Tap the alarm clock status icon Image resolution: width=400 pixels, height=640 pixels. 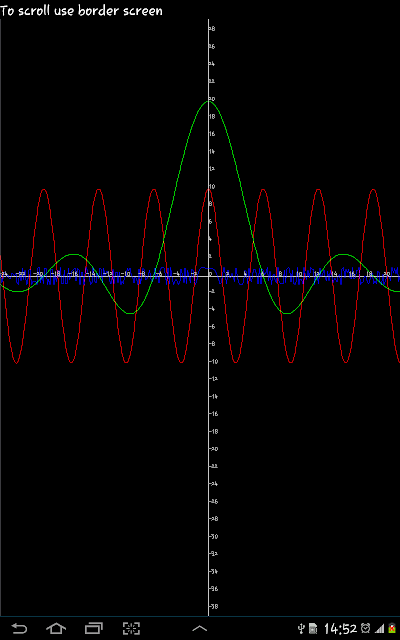tap(366, 629)
